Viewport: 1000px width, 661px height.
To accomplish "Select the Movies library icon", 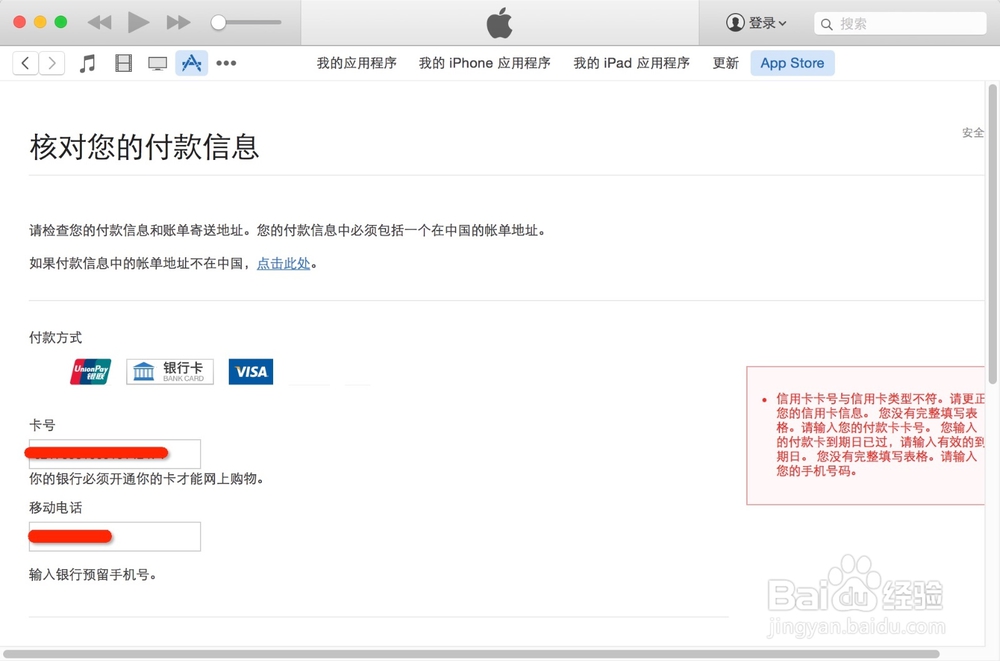I will tap(122, 62).
